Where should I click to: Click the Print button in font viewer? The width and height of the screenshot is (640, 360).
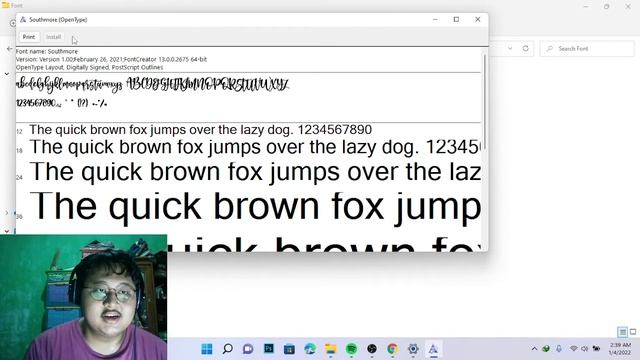click(29, 37)
